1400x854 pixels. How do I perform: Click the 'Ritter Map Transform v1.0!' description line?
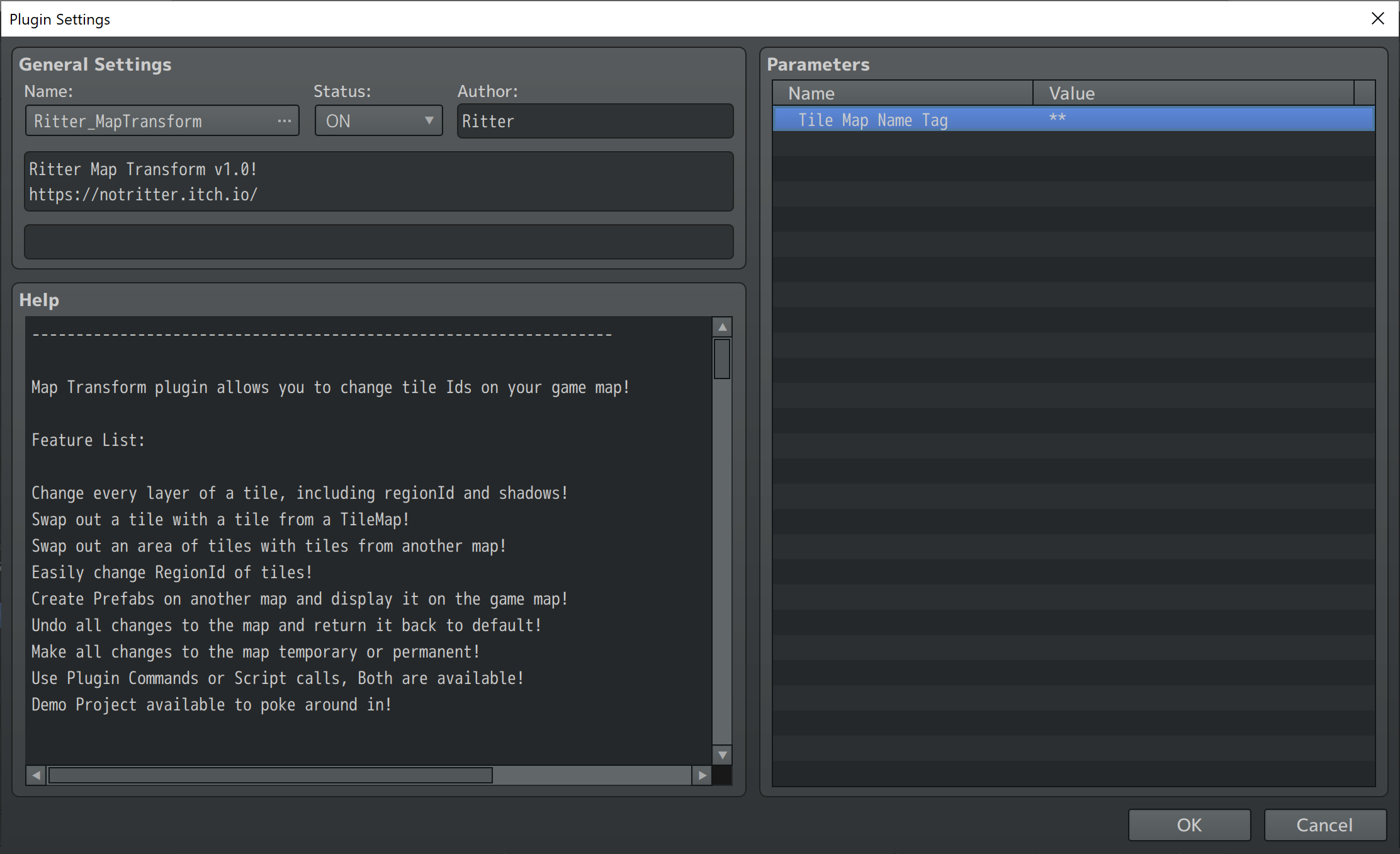click(x=143, y=169)
